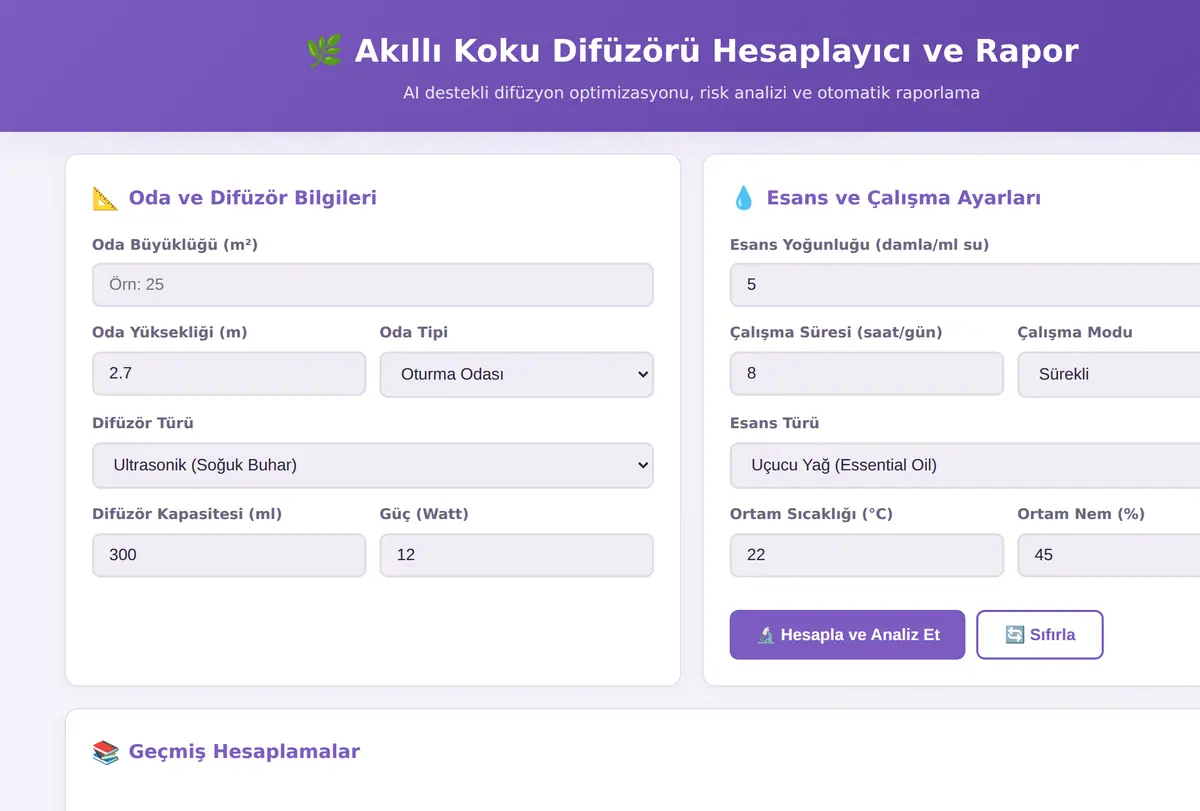Click the Oda Büyüklüğü (m²) label

point(175,244)
